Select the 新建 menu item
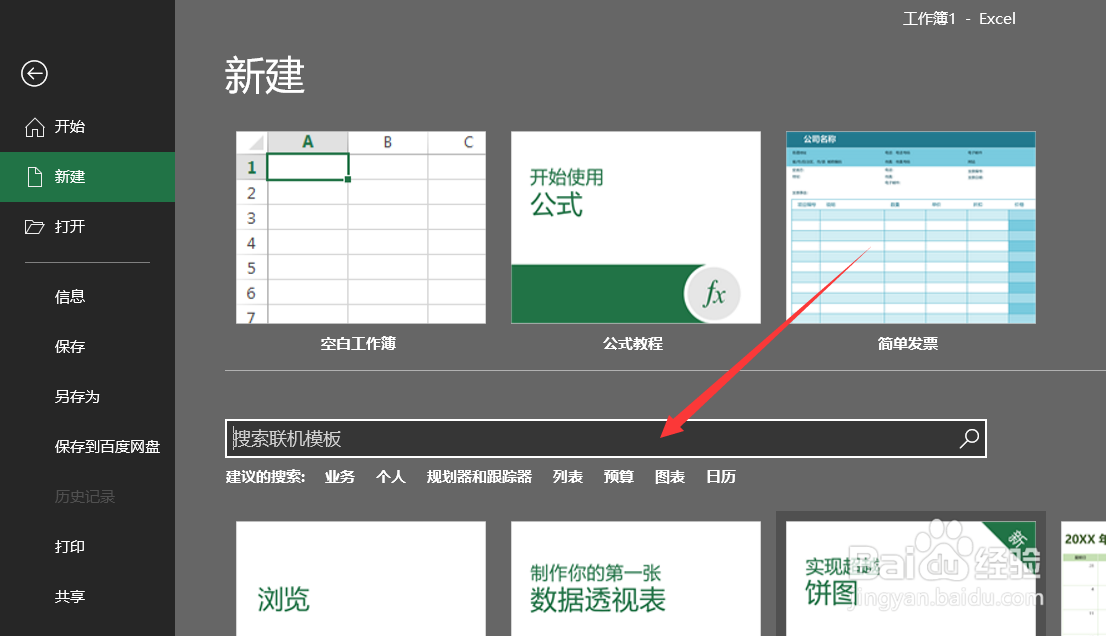Viewport: 1106px width, 636px height. 87,177
